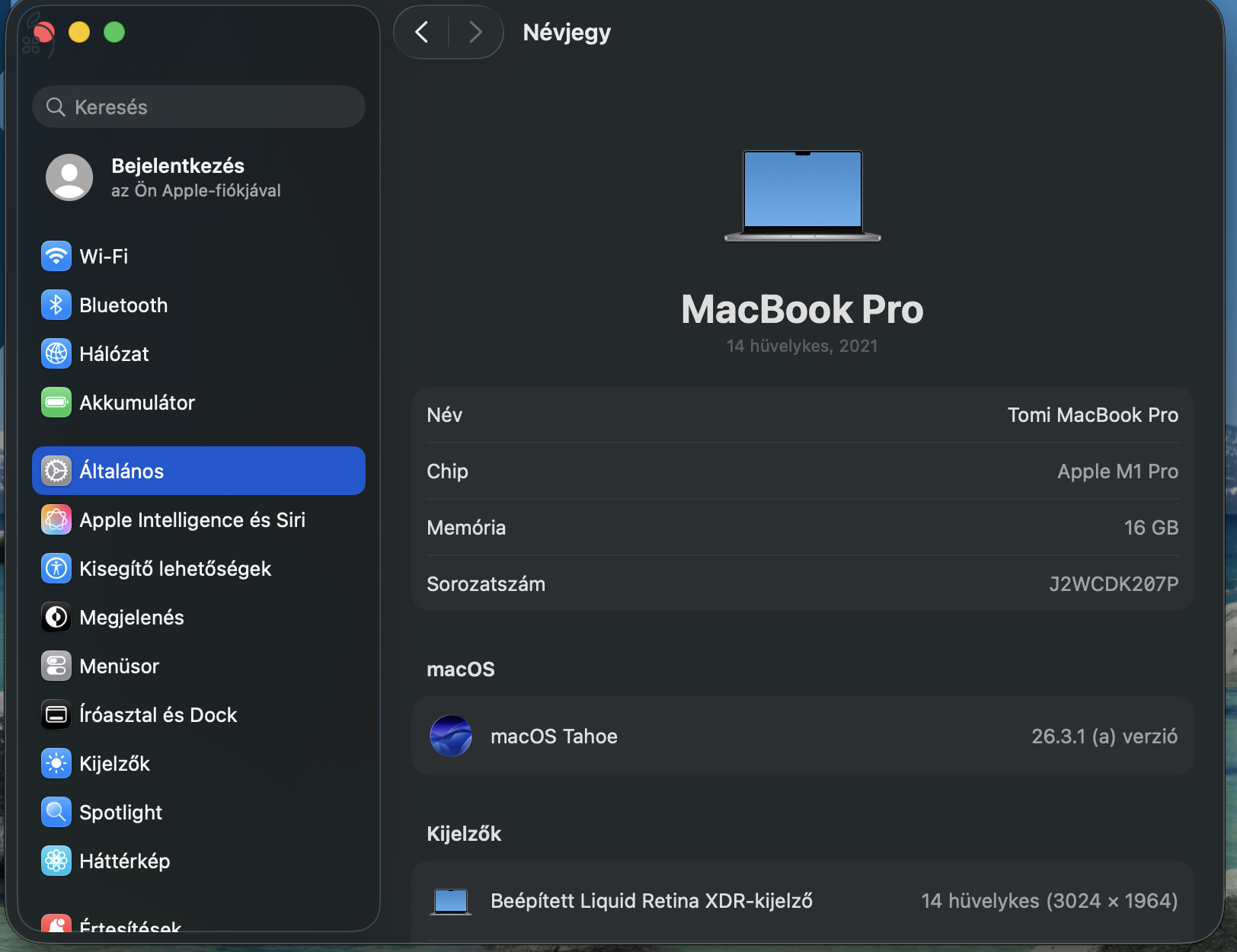The image size is (1237, 952).
Task: Click the back navigation arrow
Action: (x=421, y=32)
